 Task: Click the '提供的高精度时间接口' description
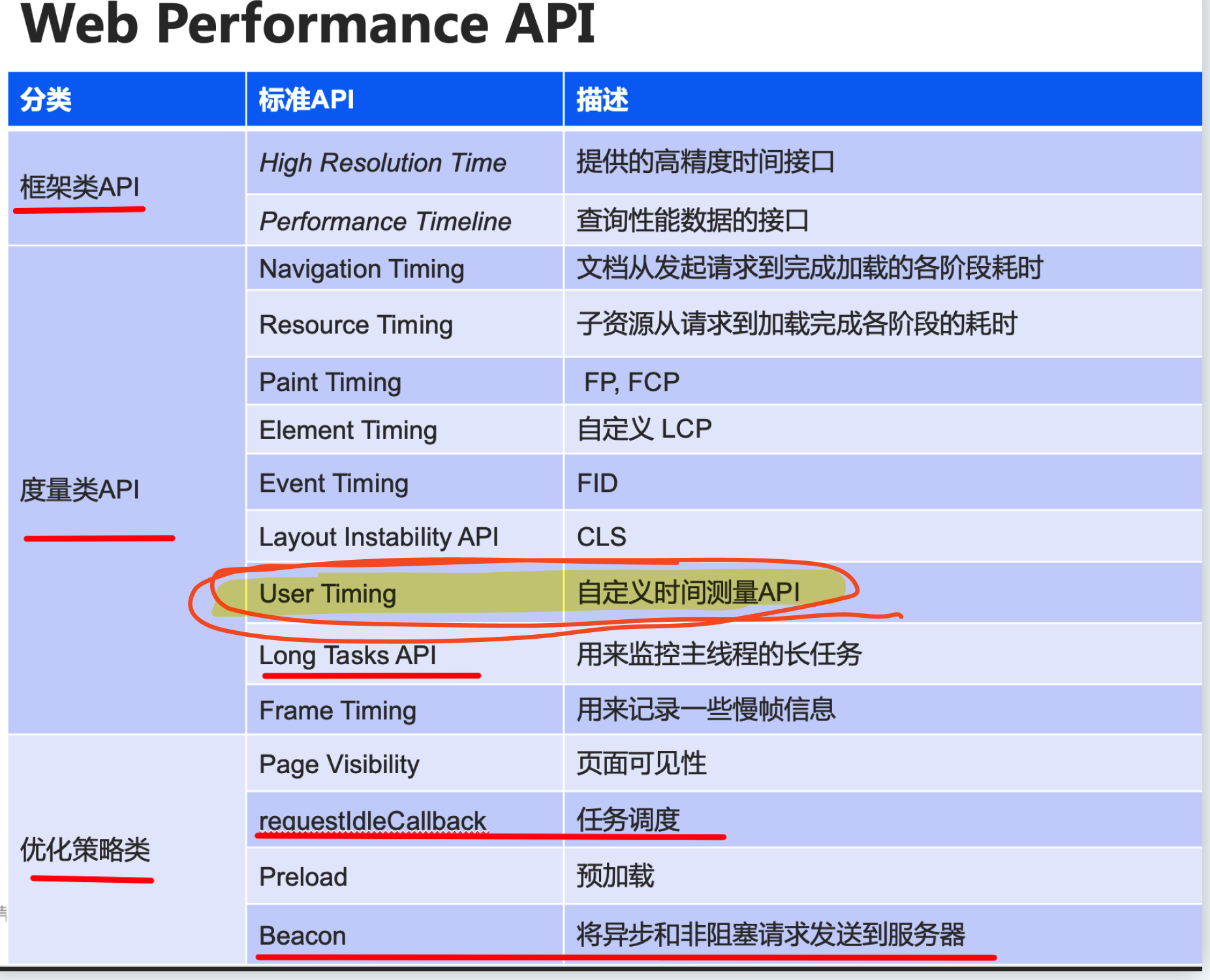pyautogui.click(x=706, y=162)
